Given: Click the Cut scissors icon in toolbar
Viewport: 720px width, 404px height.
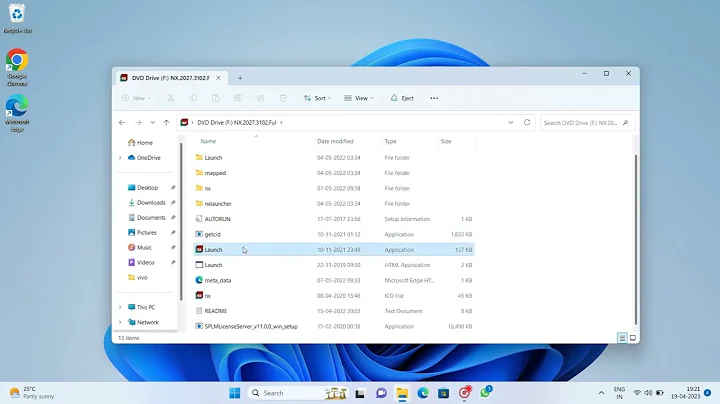Looking at the screenshot, I should click(x=170, y=98).
